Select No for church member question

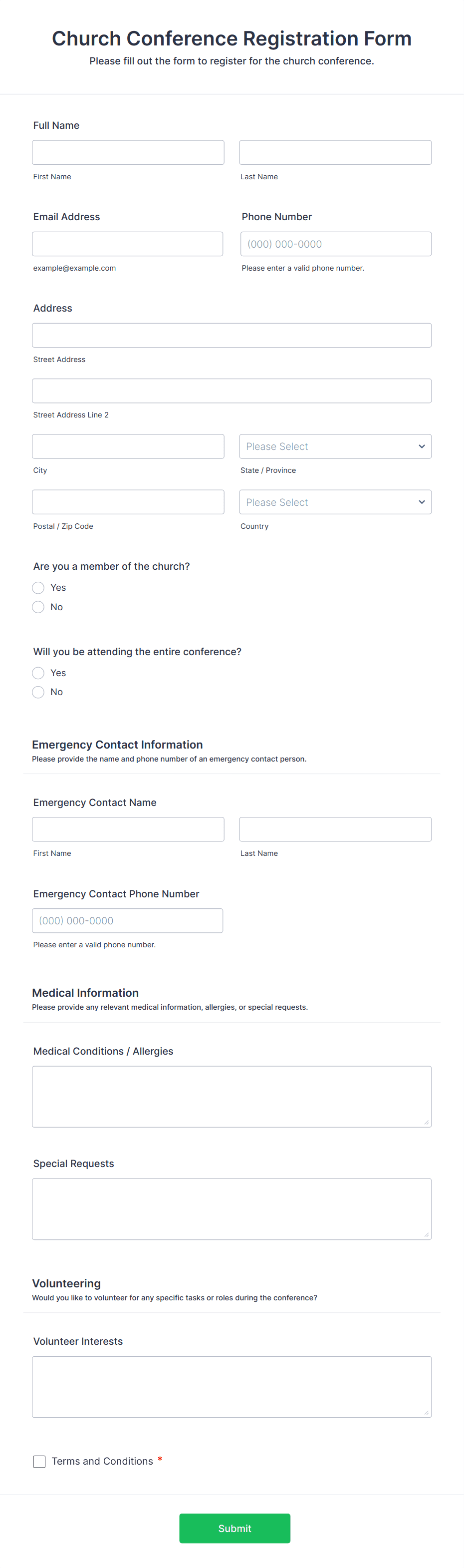click(38, 607)
